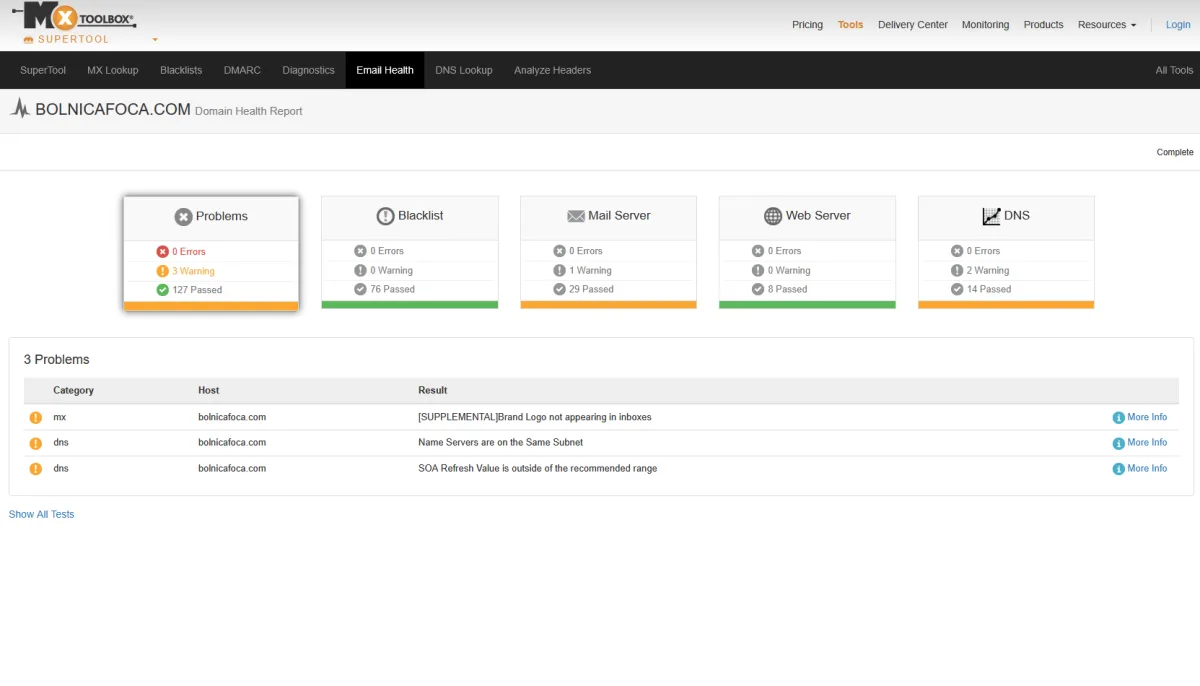Click the warning icon beside 1 Warning
The image size is (1200, 686).
coord(560,270)
